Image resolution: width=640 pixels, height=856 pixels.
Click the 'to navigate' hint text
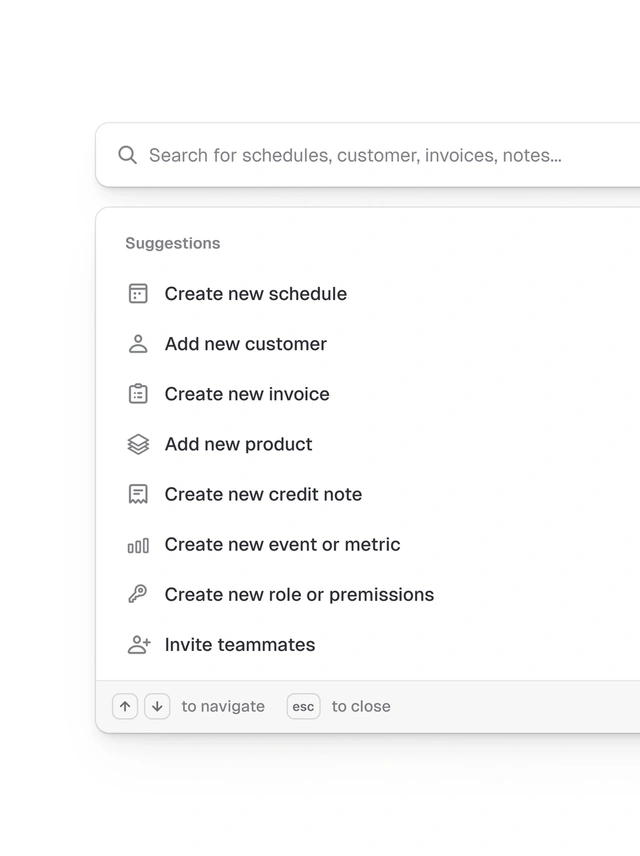[x=223, y=706]
